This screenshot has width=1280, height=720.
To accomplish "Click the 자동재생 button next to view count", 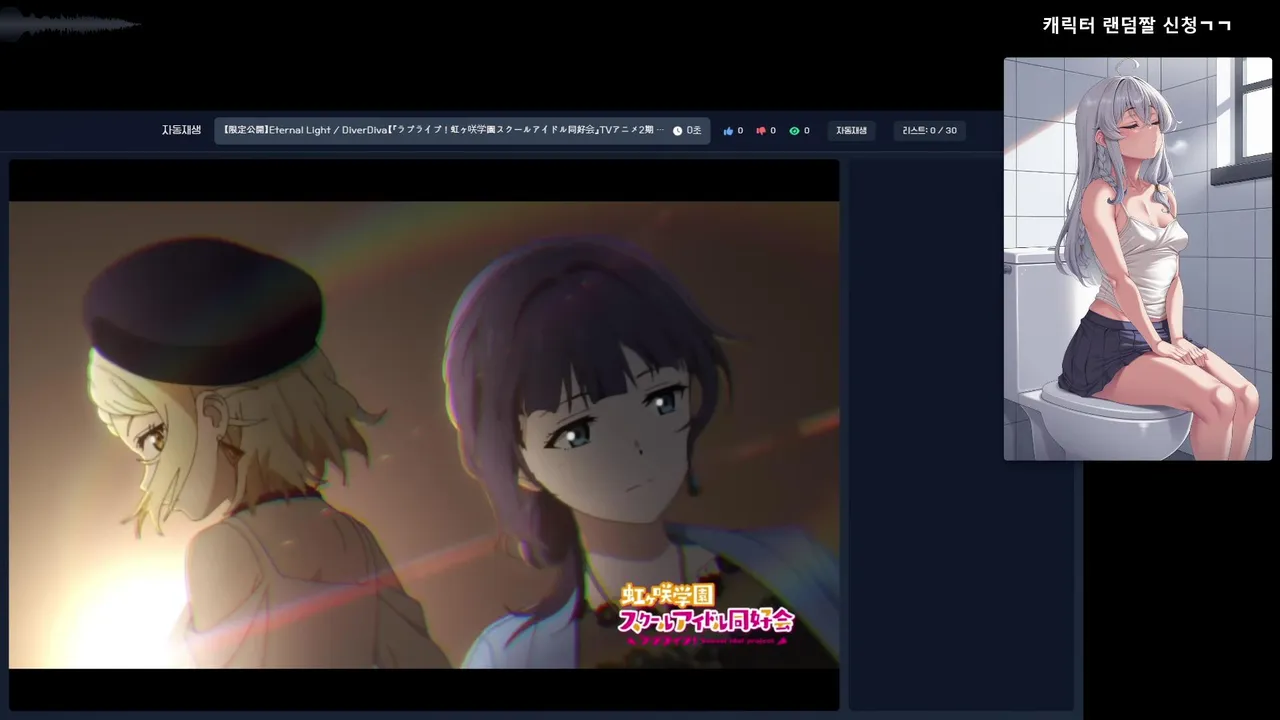I will coord(851,131).
